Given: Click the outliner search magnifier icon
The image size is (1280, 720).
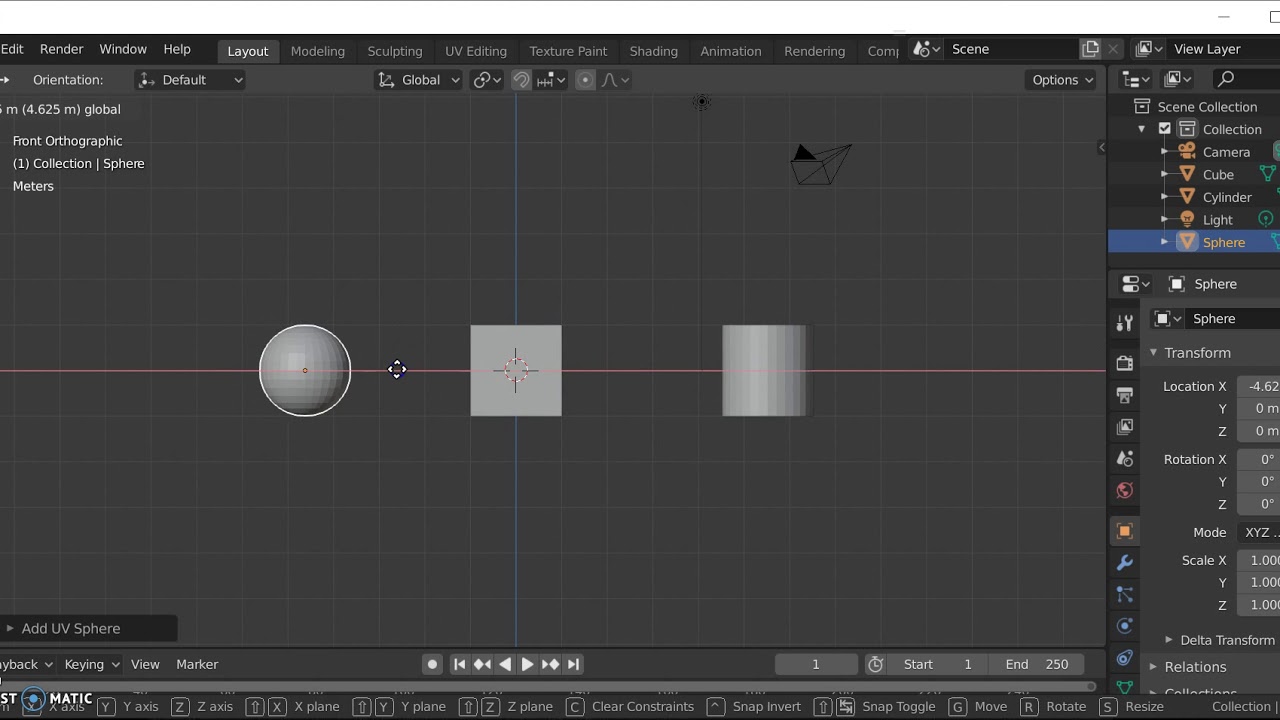Looking at the screenshot, I should [x=1227, y=79].
